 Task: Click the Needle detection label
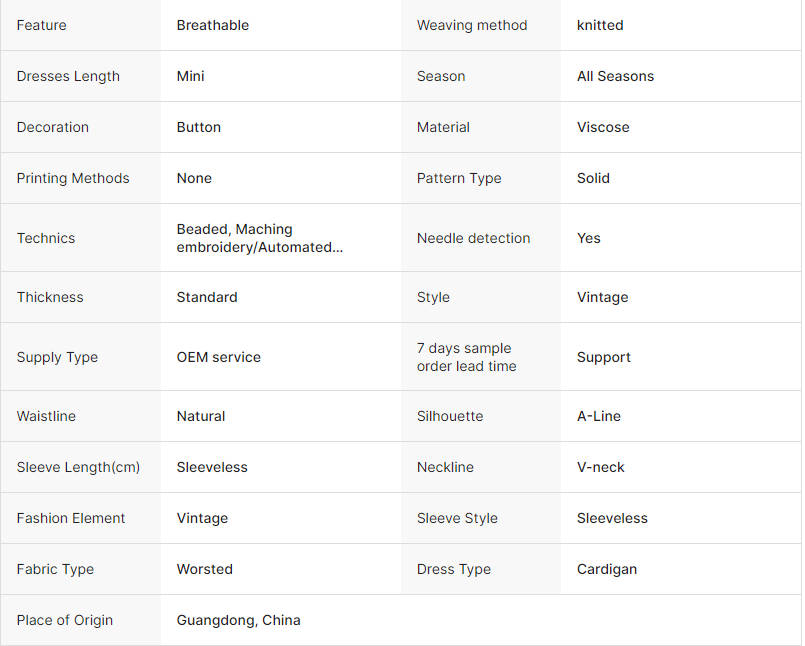pyautogui.click(x=473, y=238)
